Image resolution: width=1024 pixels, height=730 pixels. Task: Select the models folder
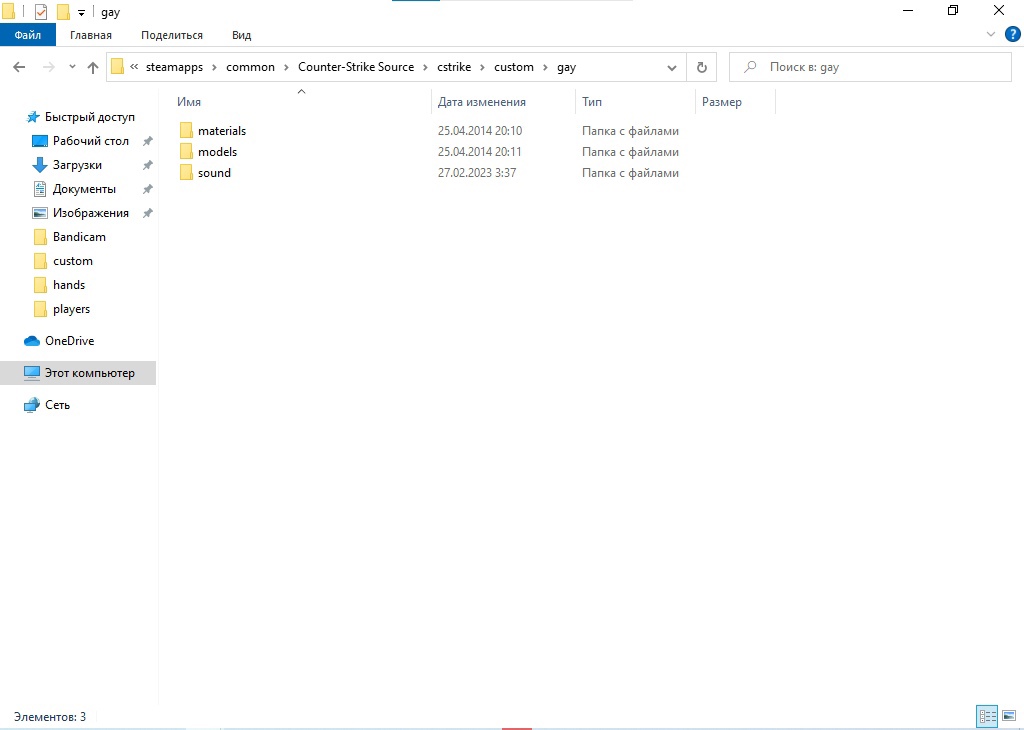coord(217,151)
